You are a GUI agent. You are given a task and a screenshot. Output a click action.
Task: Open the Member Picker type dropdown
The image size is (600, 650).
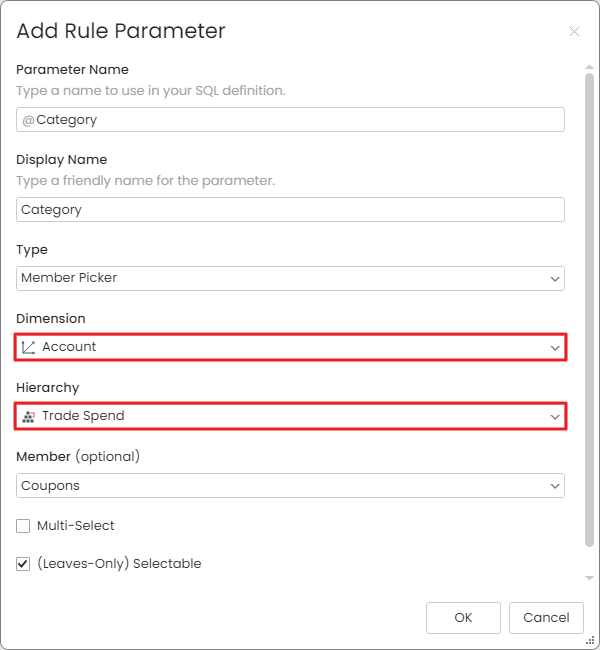[290, 279]
